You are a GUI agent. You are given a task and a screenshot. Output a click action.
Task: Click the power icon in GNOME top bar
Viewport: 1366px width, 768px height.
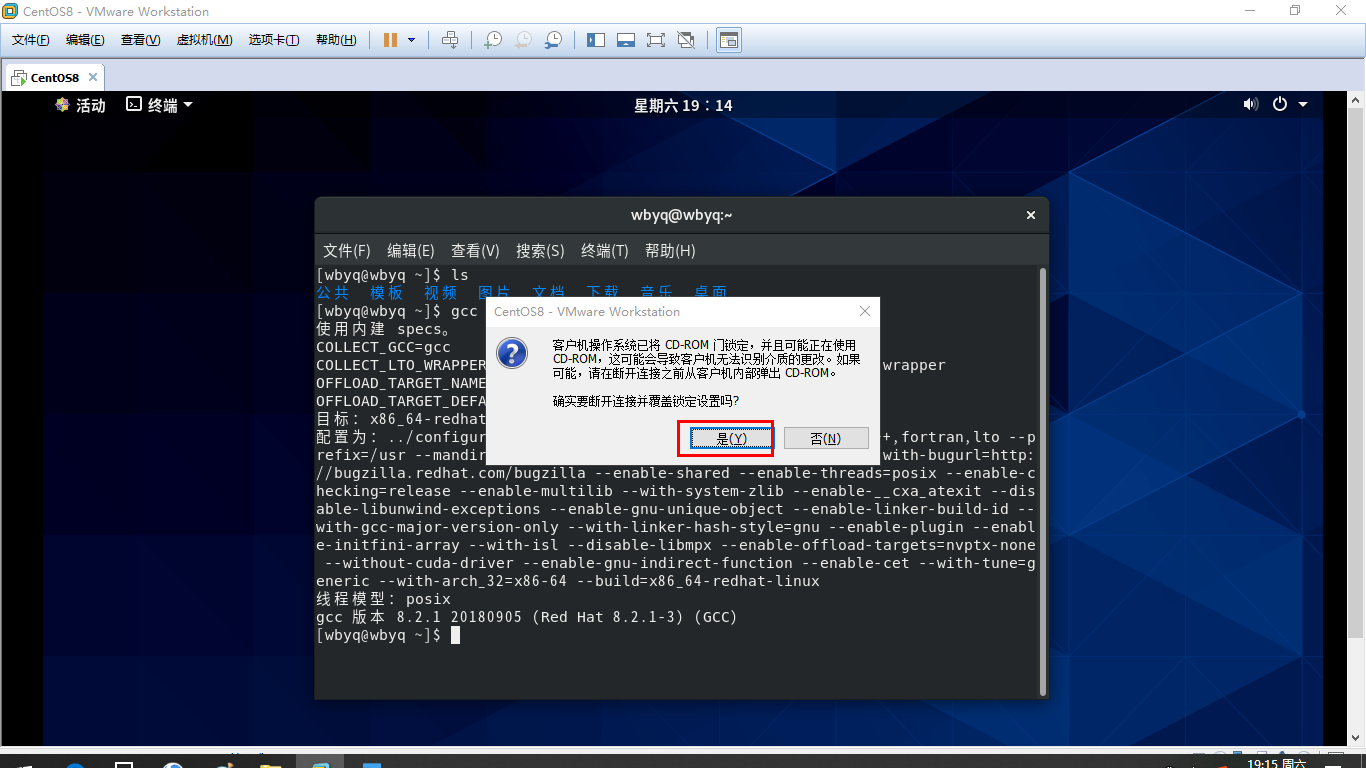pyautogui.click(x=1280, y=105)
